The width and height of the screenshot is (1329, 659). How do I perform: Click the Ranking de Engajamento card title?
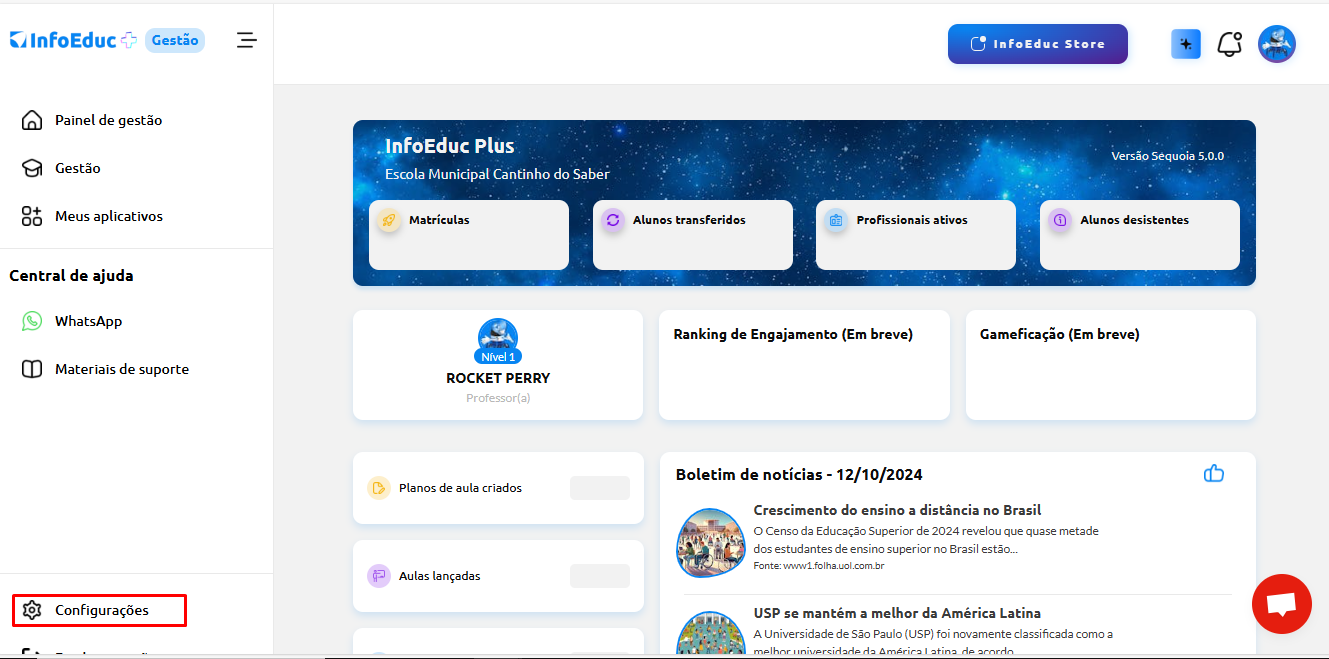793,334
